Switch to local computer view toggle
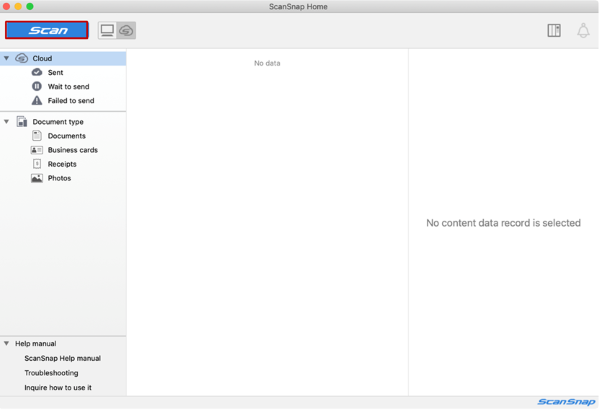This screenshot has width=600, height=410. 107,30
